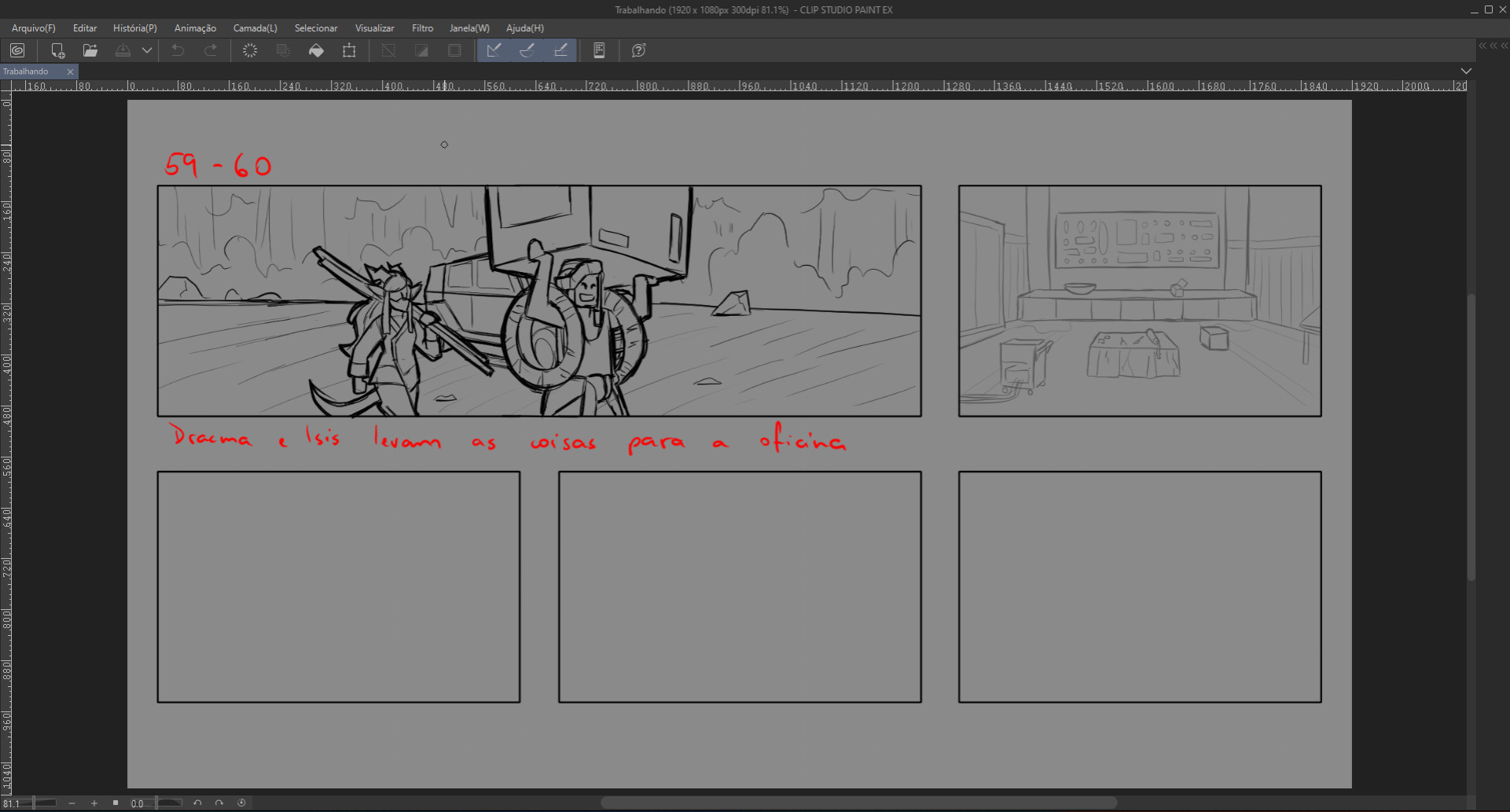Click the Scale/Rotate transform icon
Screen dimensions: 1510x812
pyautogui.click(x=349, y=50)
